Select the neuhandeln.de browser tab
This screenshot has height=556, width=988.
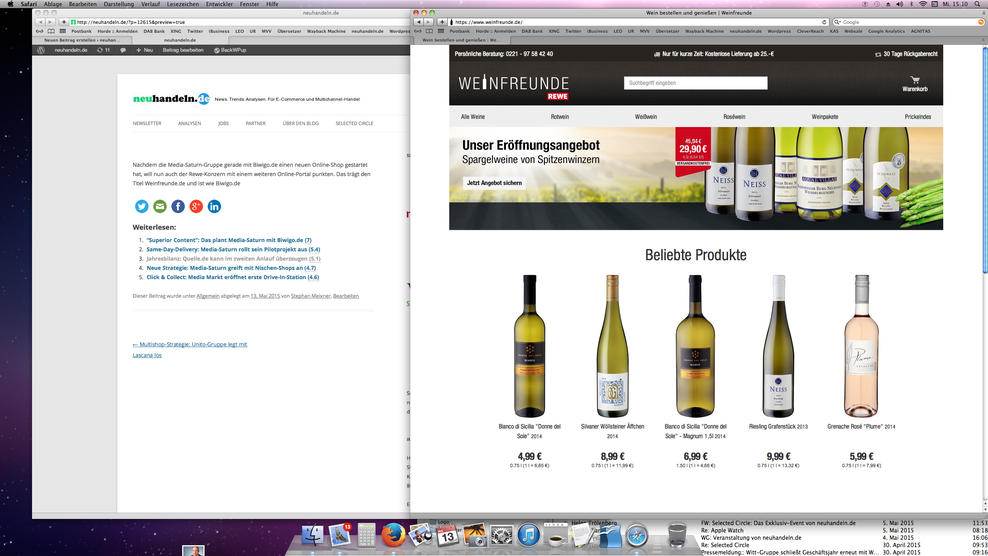point(180,40)
